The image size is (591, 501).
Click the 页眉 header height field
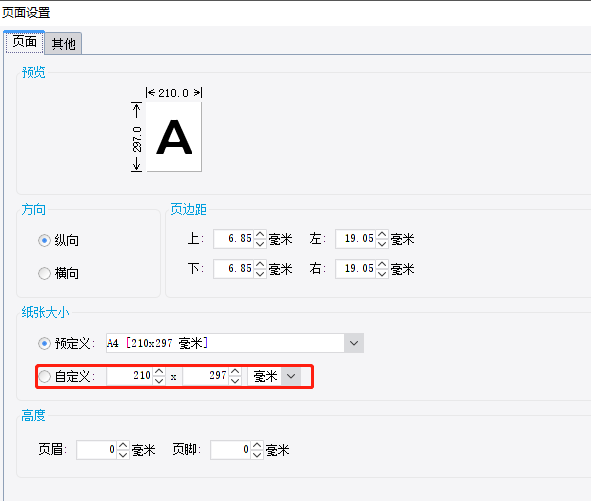coord(96,450)
